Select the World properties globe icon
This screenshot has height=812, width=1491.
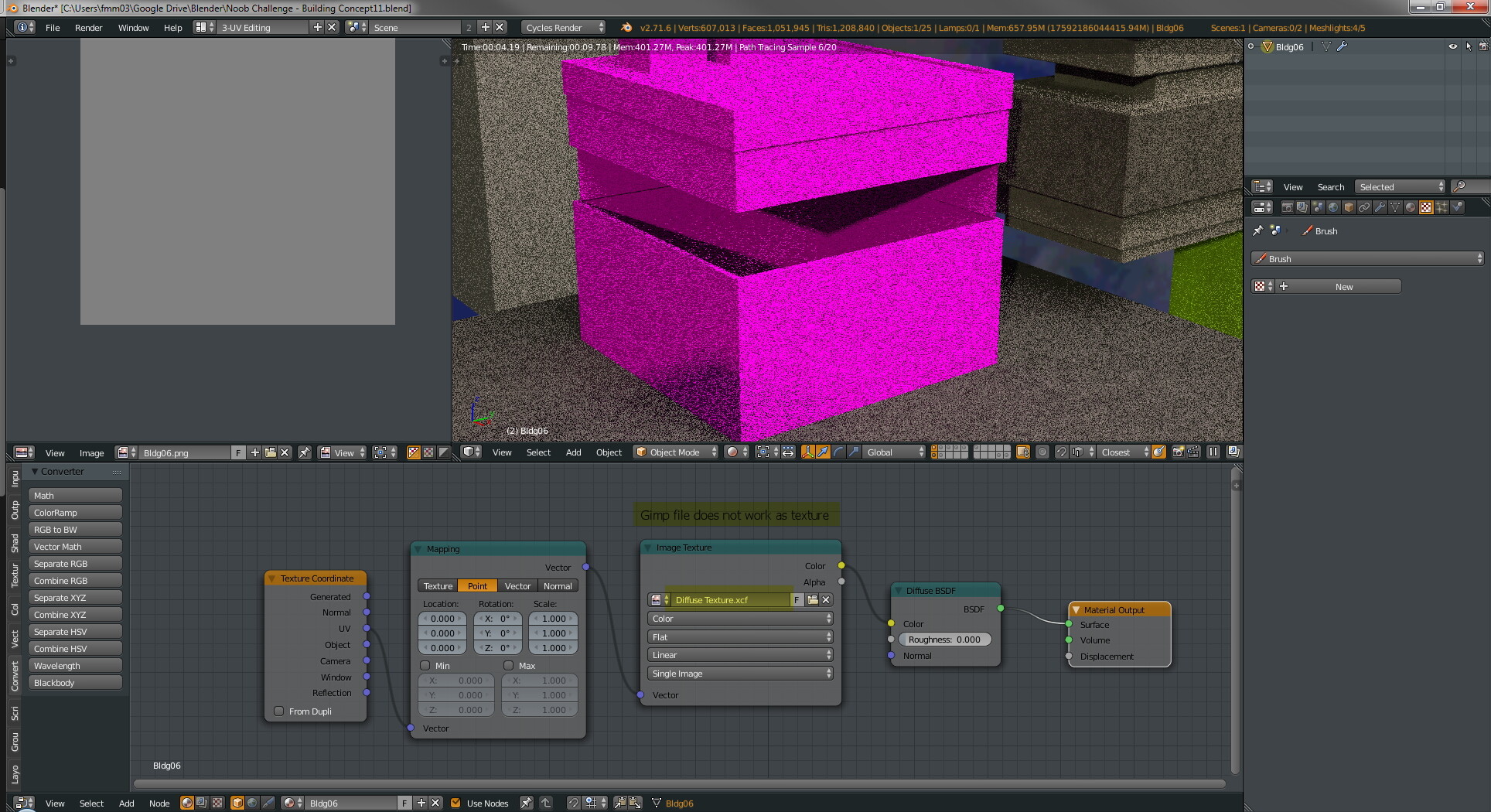pos(1333,206)
